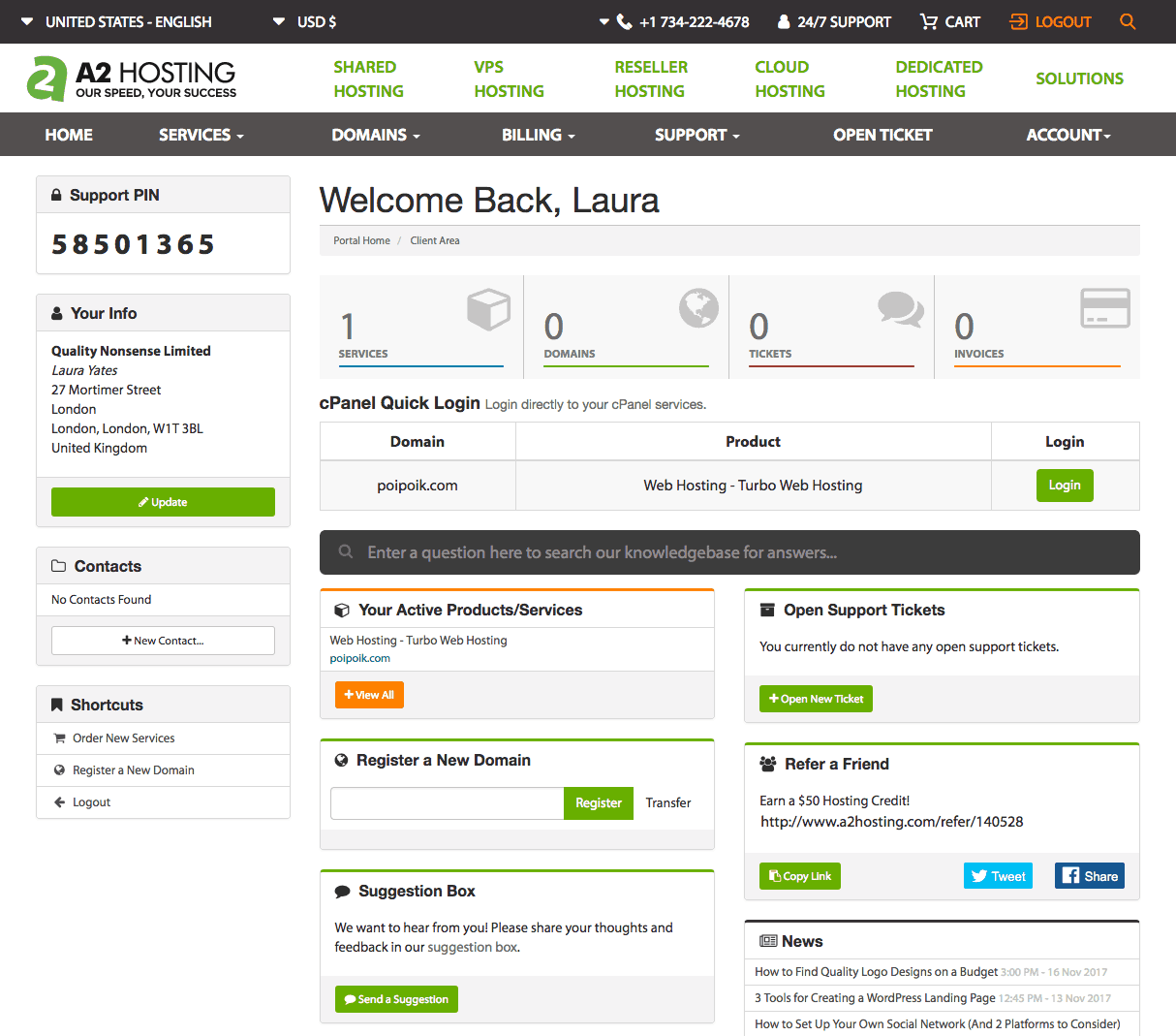Click the Open New Ticket button
1176x1036 pixels.
click(x=816, y=699)
